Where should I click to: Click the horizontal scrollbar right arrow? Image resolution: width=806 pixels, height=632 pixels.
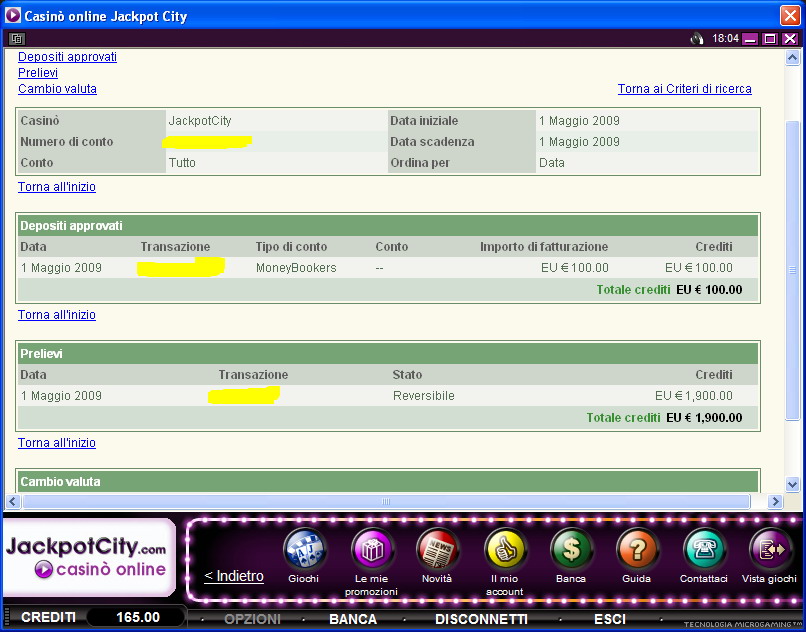(775, 501)
